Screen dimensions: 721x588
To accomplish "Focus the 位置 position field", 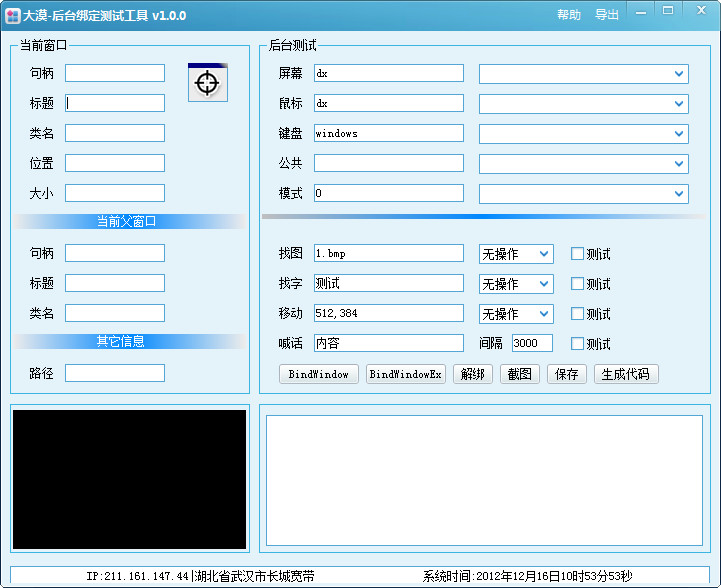I will pos(115,163).
